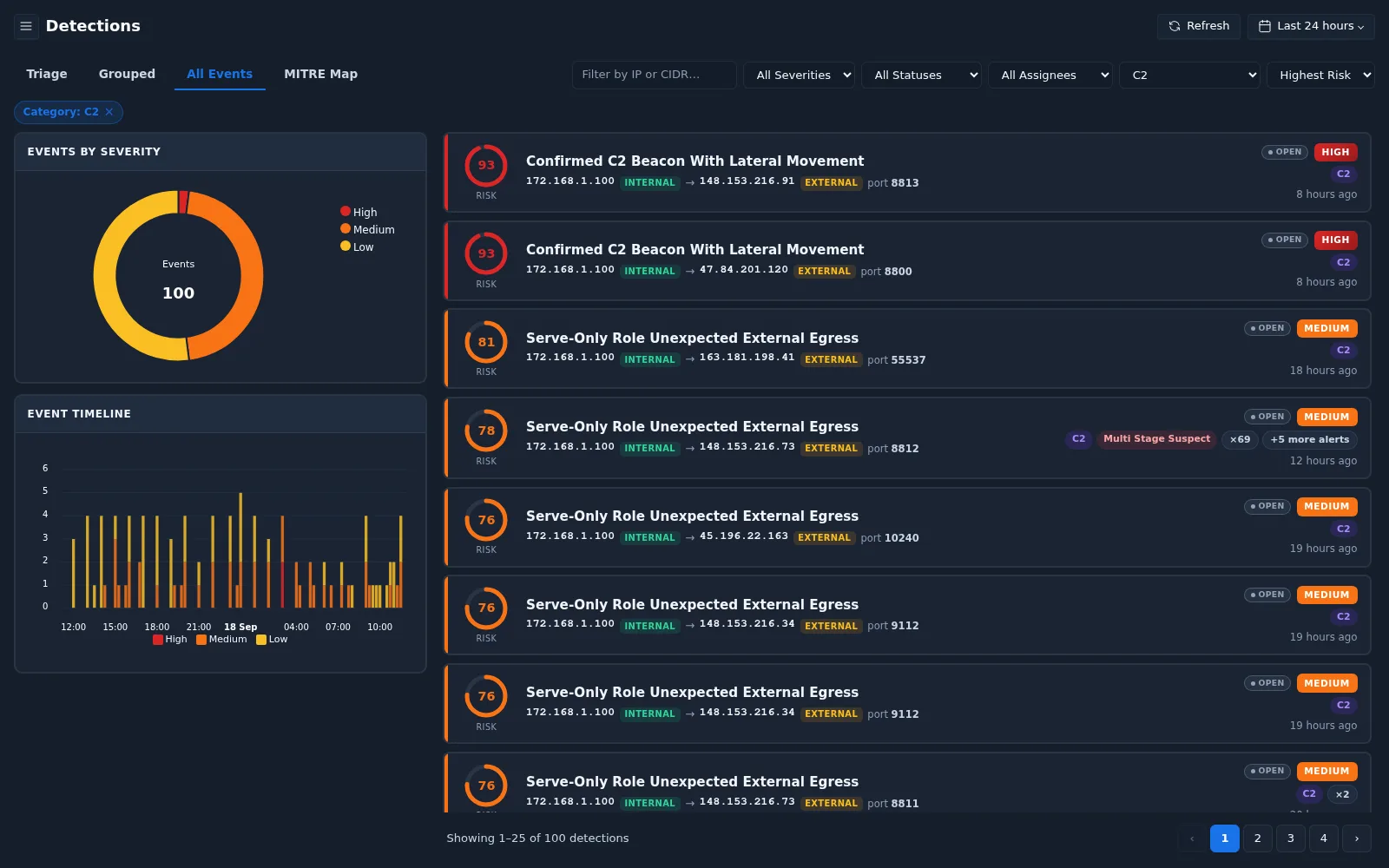Click the Multi Stage Suspect tag
1389x868 pixels.
tap(1156, 439)
